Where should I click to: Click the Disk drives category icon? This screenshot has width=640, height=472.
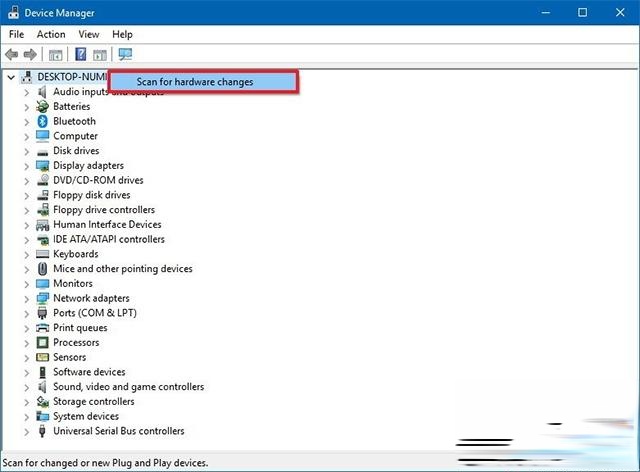click(42, 152)
